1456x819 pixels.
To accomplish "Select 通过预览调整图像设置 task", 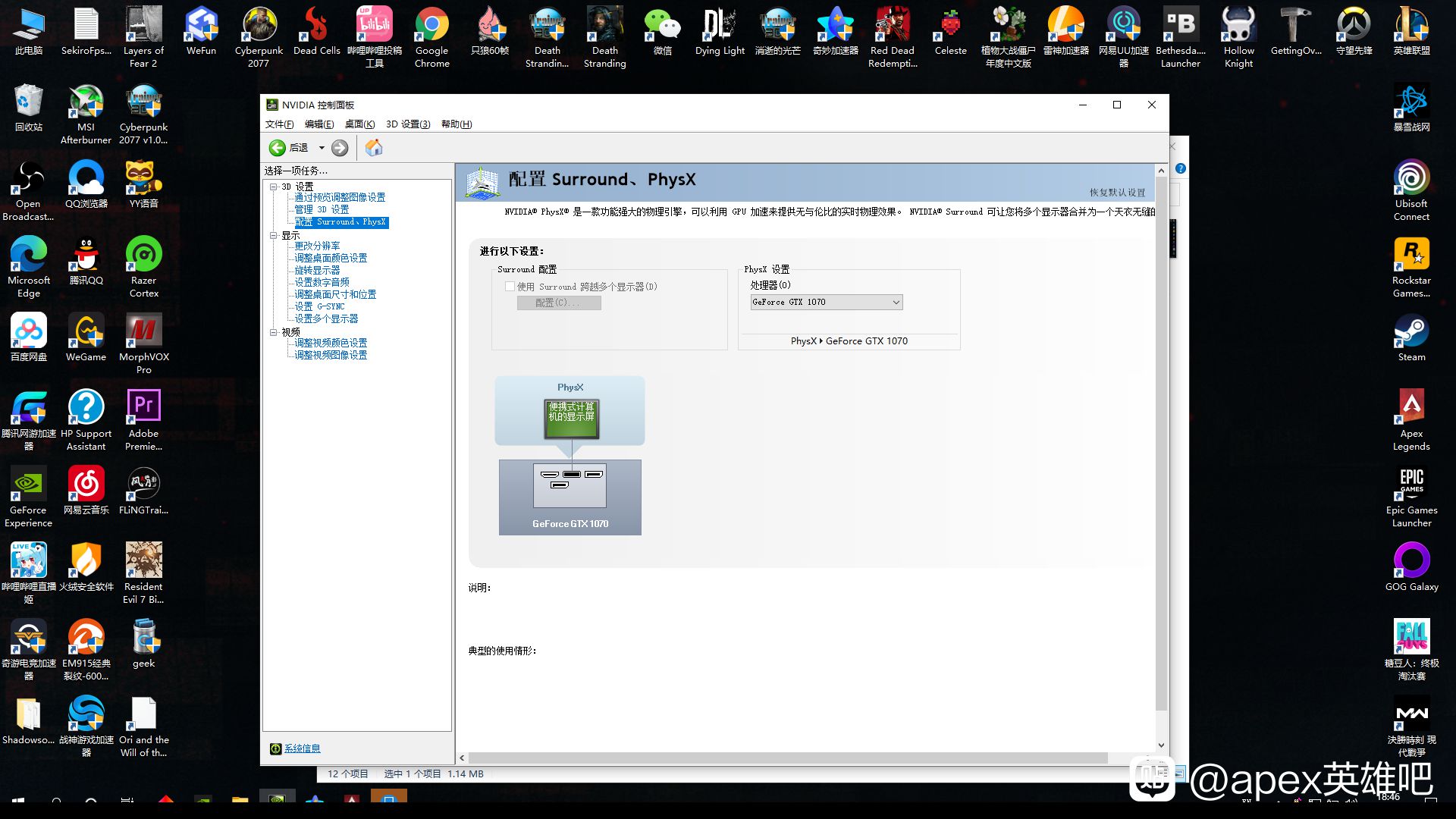I will pyautogui.click(x=340, y=197).
